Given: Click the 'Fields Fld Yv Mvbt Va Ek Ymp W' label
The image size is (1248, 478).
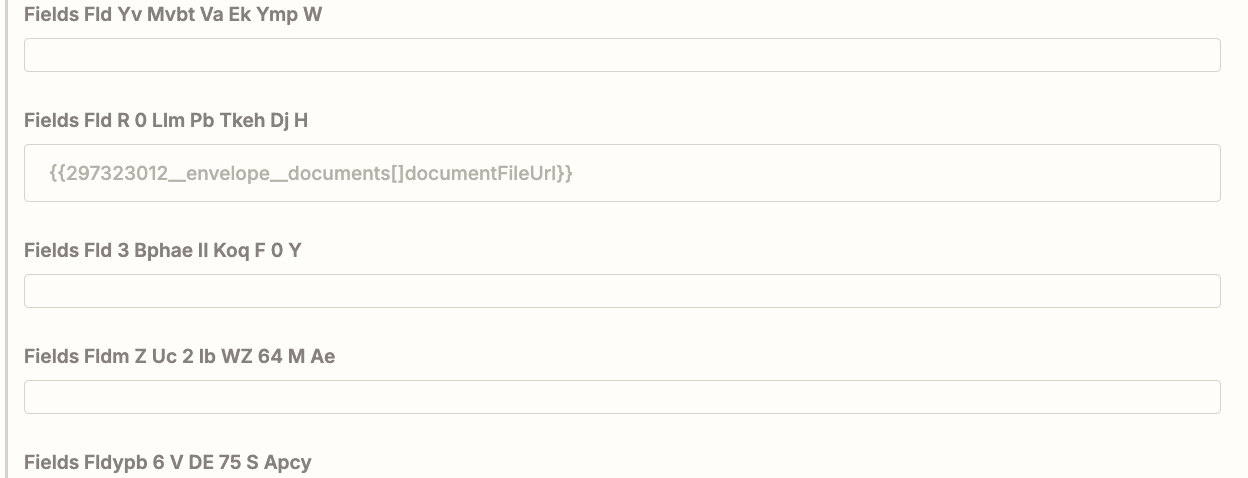Looking at the screenshot, I should point(173,15).
